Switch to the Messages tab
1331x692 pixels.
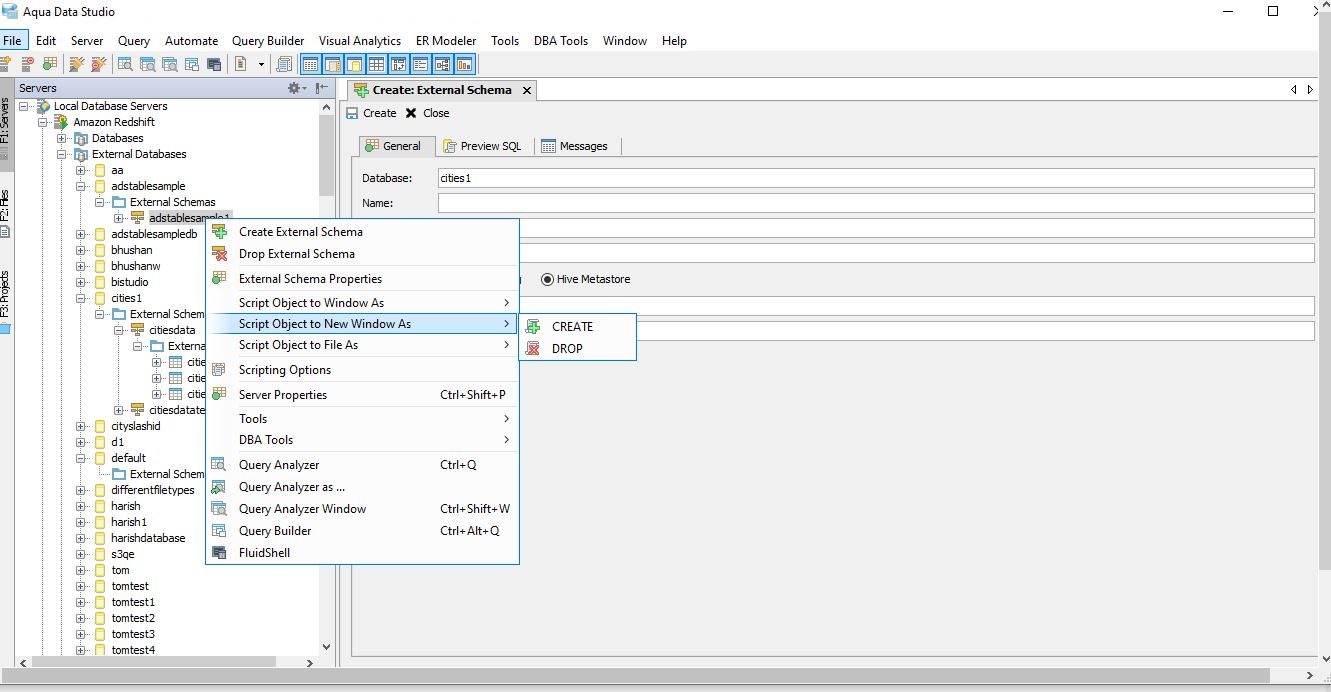(x=575, y=146)
